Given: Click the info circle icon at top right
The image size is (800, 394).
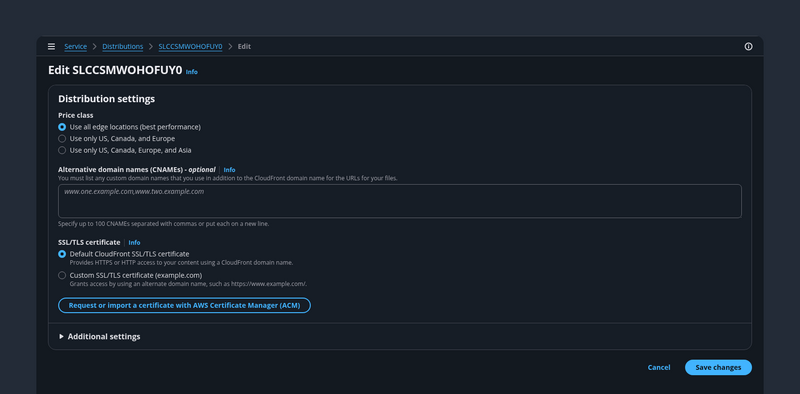Looking at the screenshot, I should [748, 46].
